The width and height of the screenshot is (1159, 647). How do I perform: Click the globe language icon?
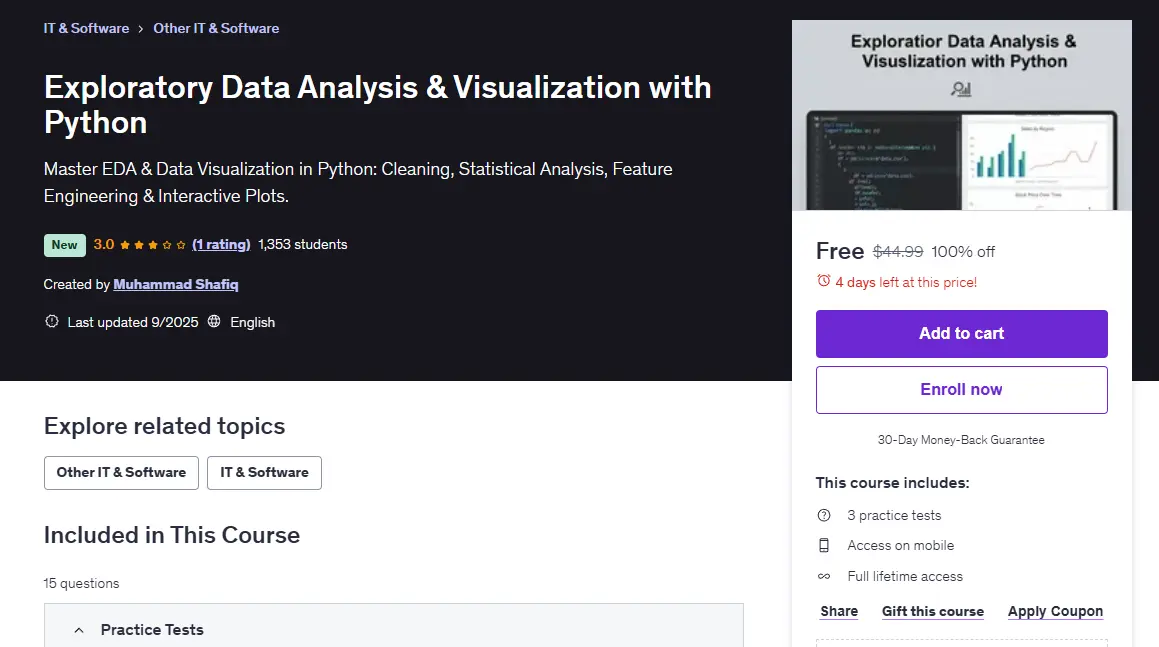[x=214, y=322]
